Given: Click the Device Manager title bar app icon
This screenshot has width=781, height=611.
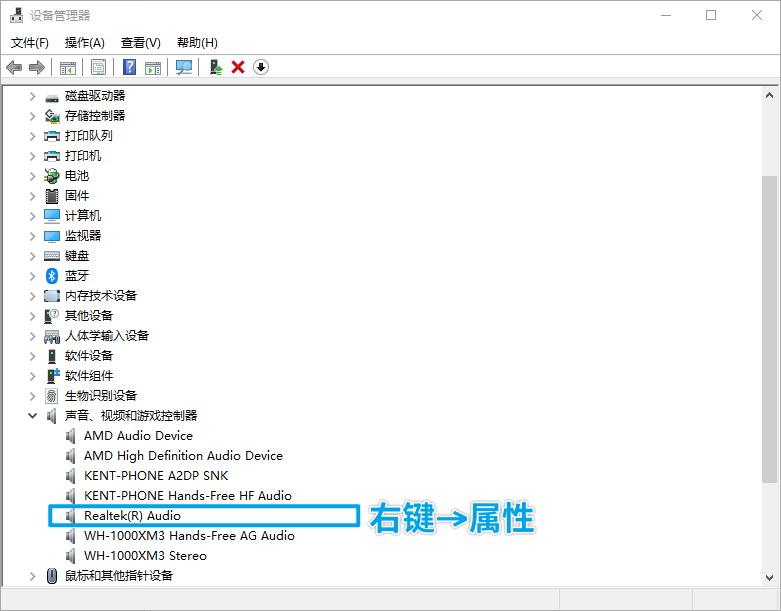Looking at the screenshot, I should coord(16,15).
